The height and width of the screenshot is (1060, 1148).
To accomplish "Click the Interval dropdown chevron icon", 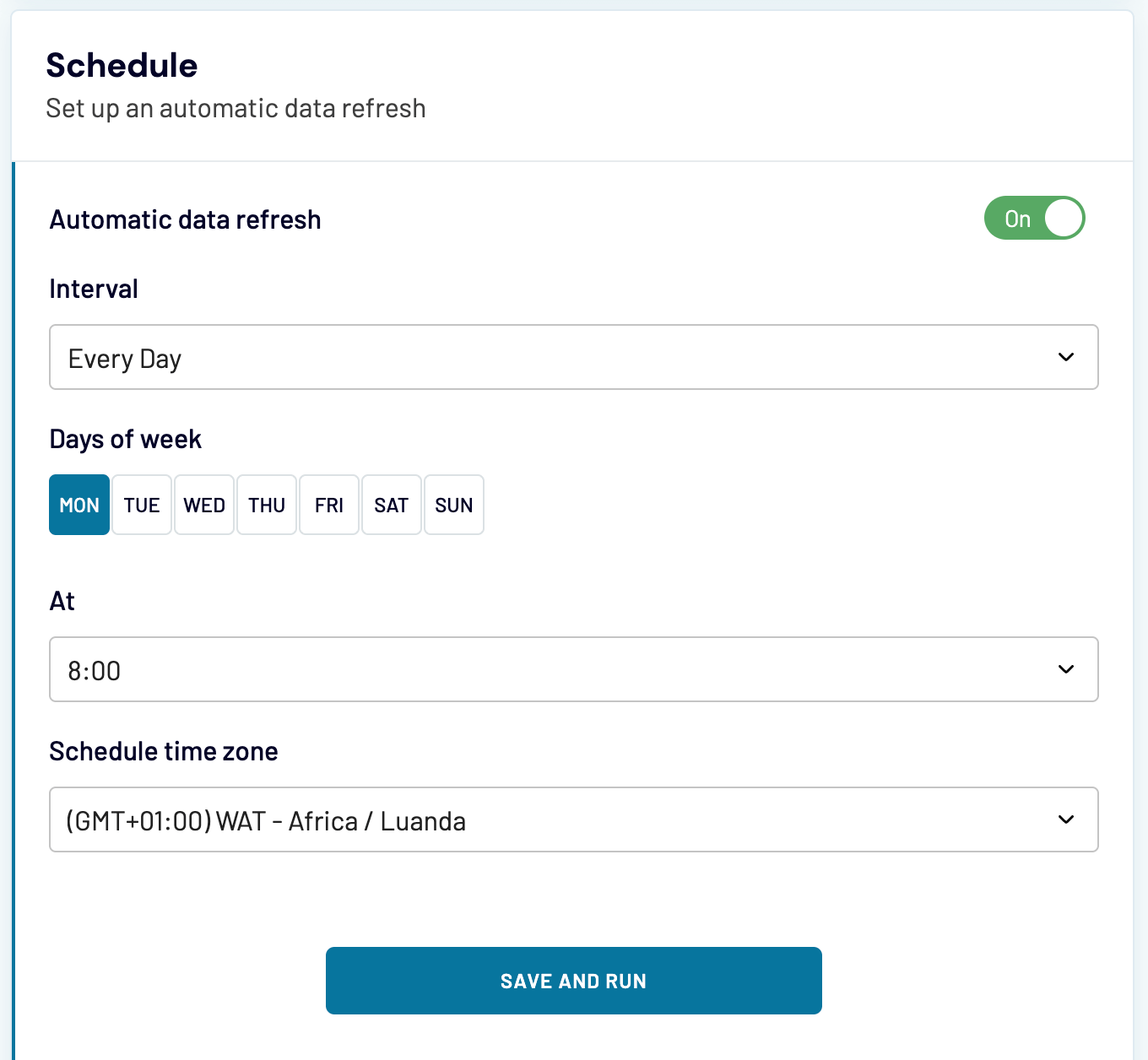I will (1065, 357).
